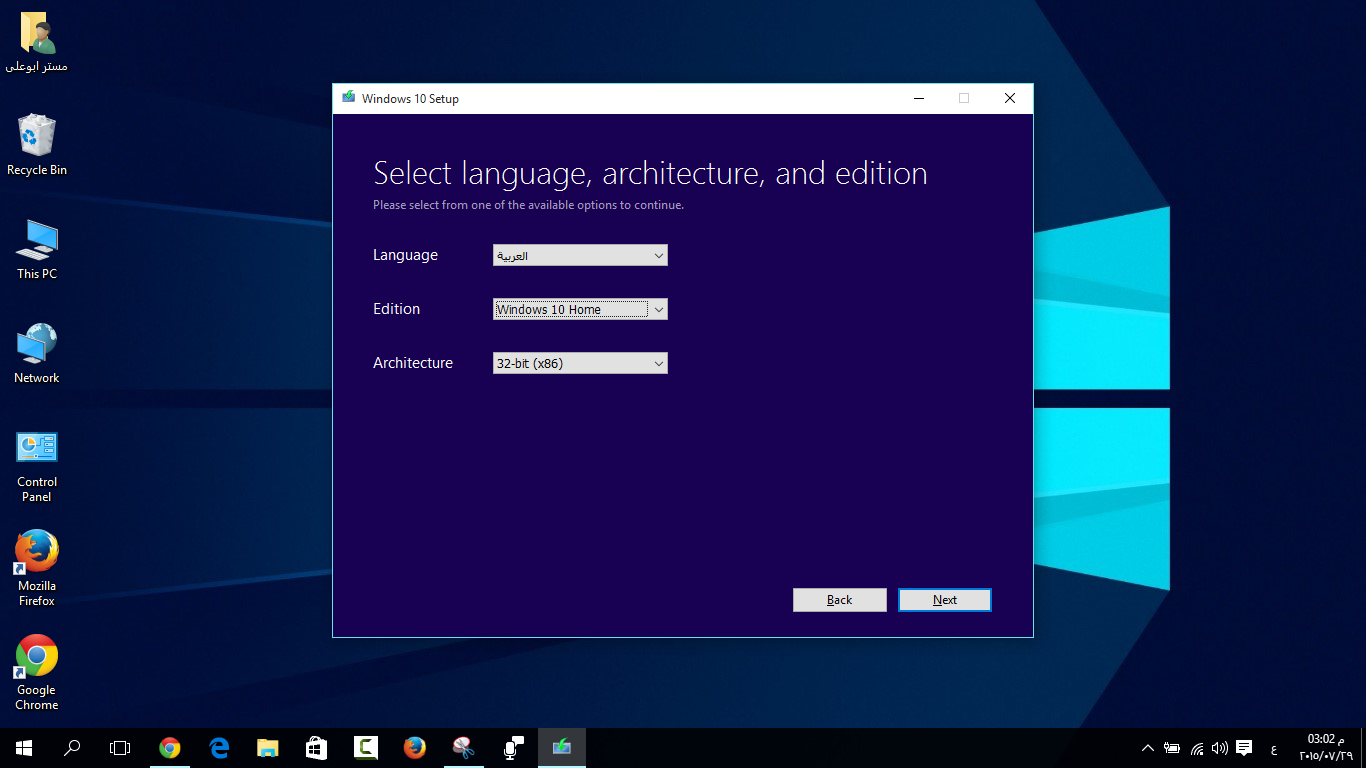Click the battery icon in system tray
This screenshot has height=768, width=1366.
1172,748
